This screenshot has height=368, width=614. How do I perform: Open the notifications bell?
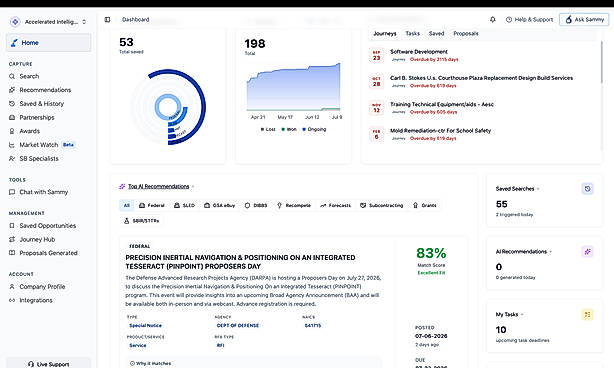(x=493, y=20)
